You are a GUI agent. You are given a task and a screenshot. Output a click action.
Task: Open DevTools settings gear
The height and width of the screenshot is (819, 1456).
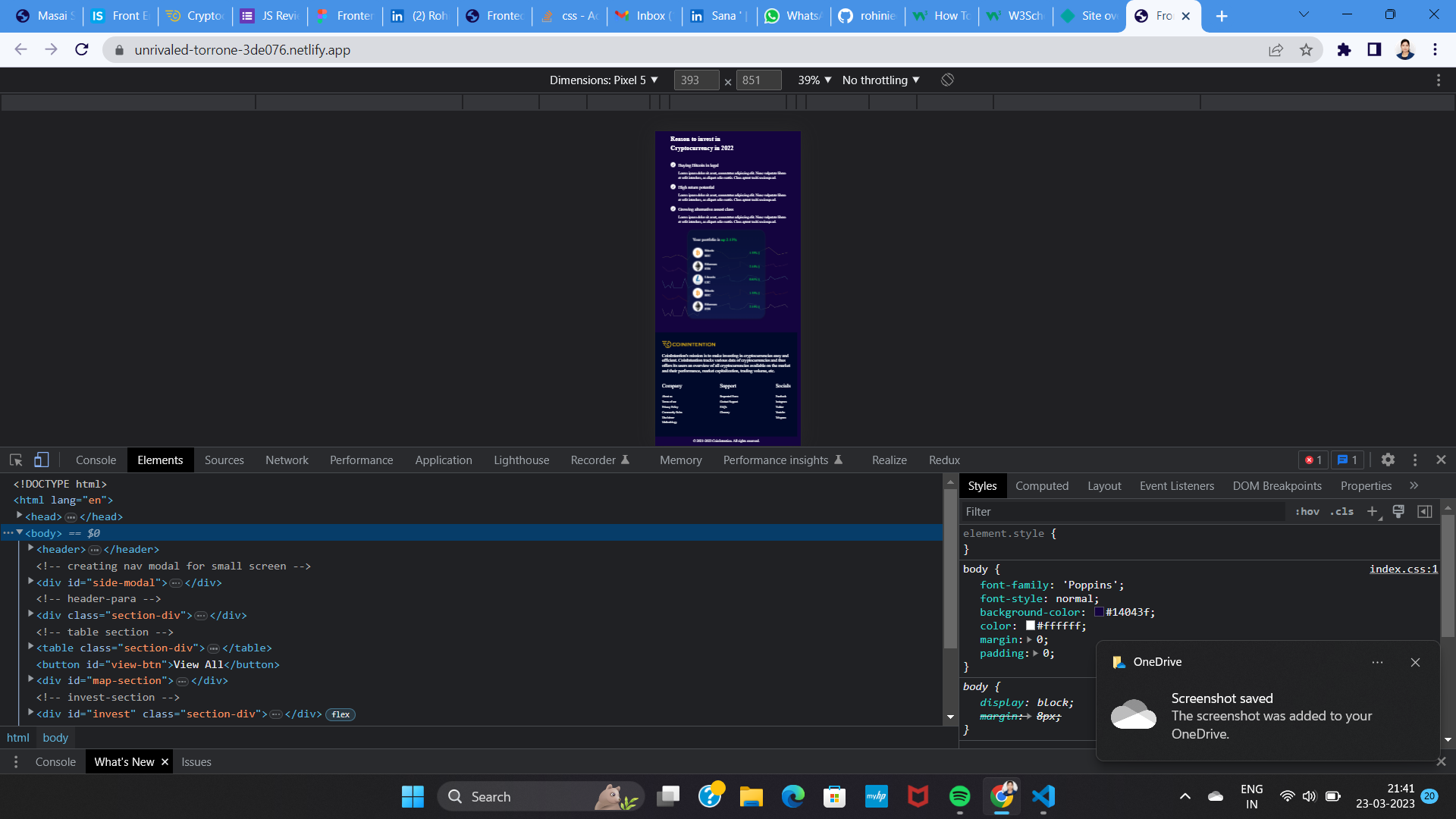pyautogui.click(x=1388, y=460)
